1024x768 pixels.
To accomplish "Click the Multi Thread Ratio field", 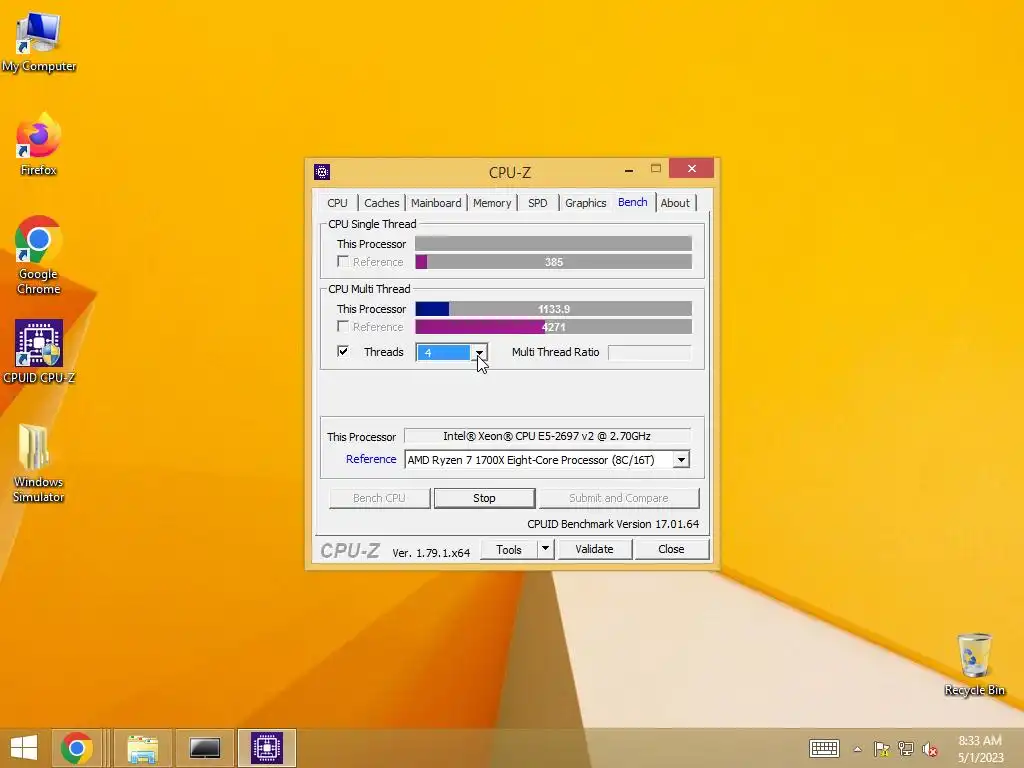I will [x=649, y=353].
